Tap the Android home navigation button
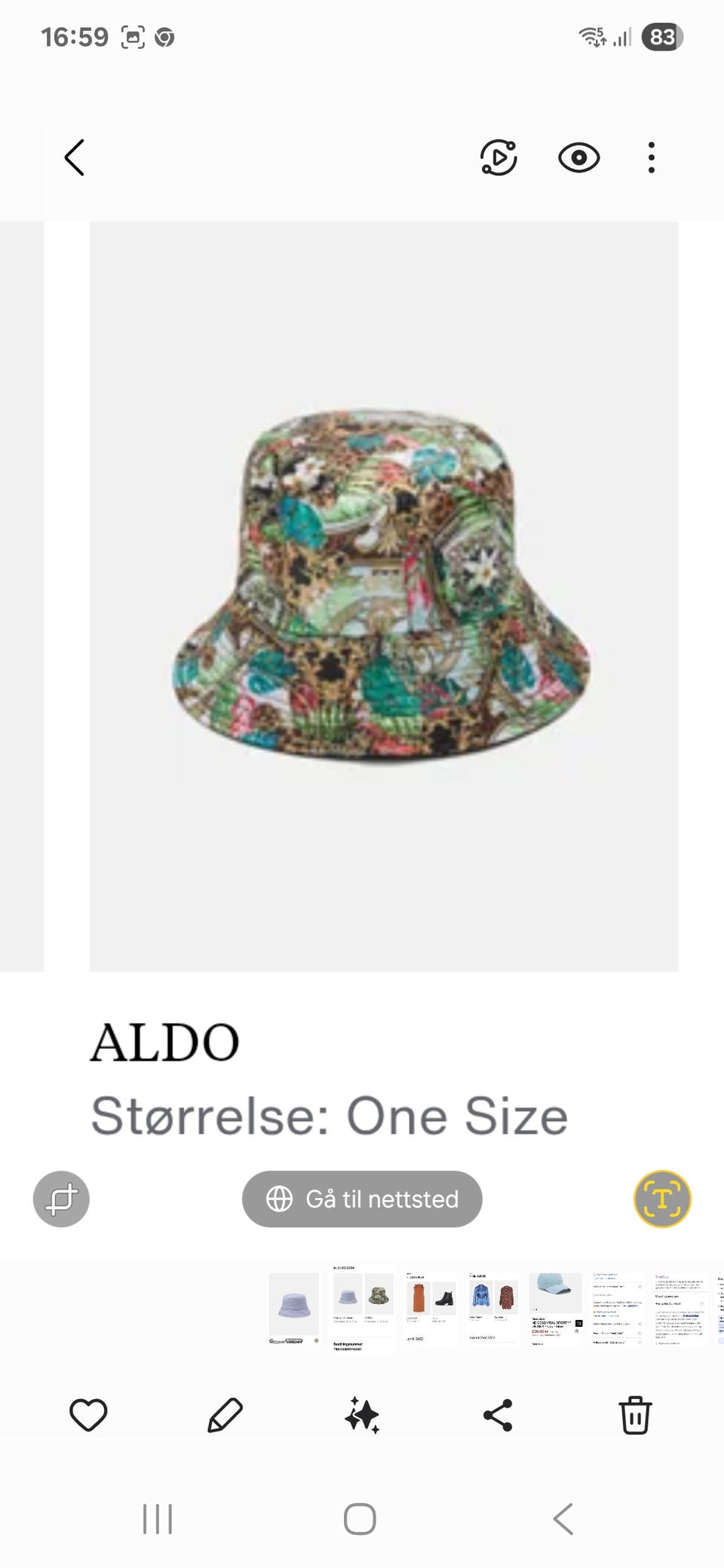Viewport: 724px width, 1568px height. (360, 1519)
